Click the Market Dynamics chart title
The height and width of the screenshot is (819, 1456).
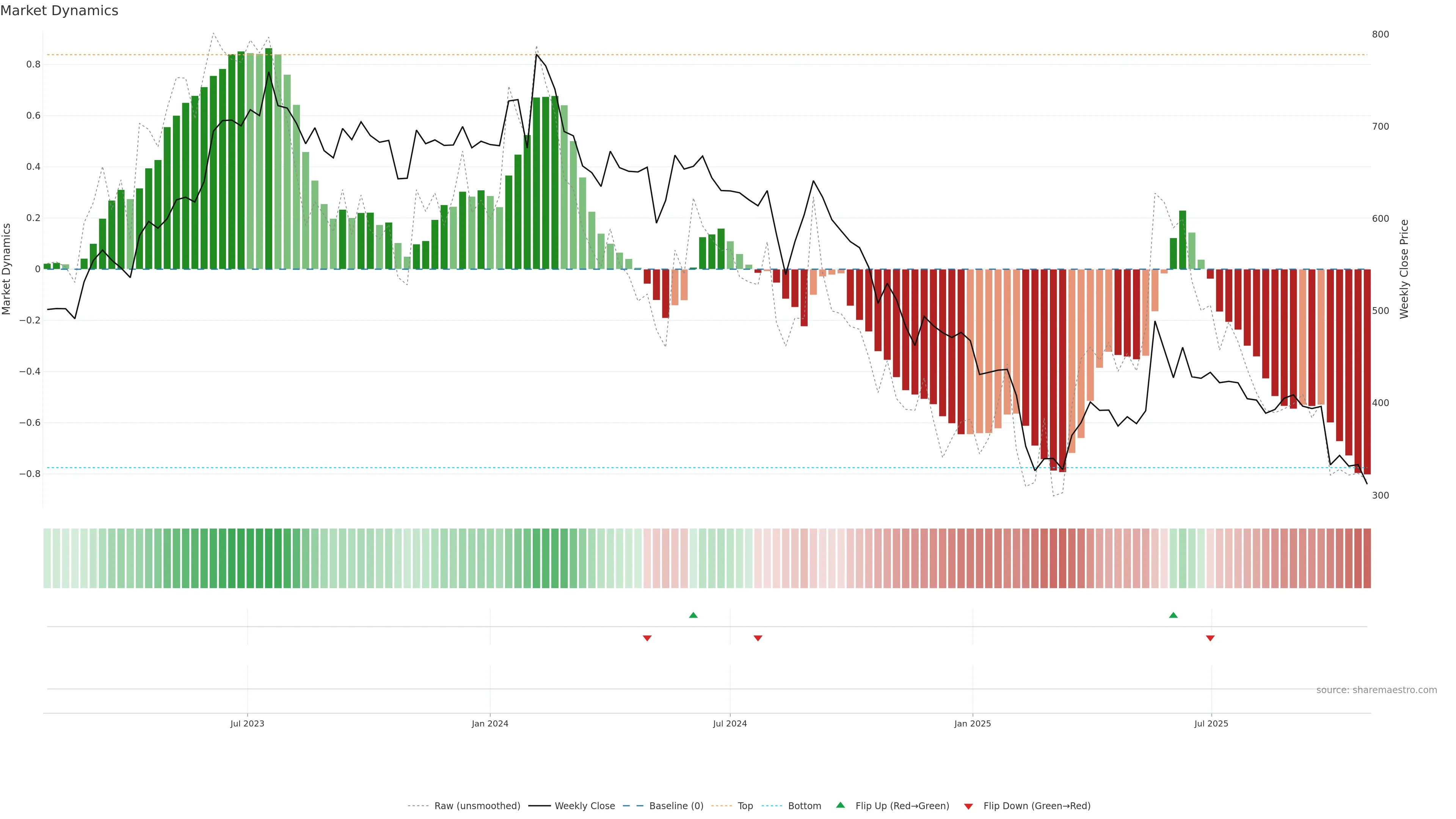coord(60,11)
